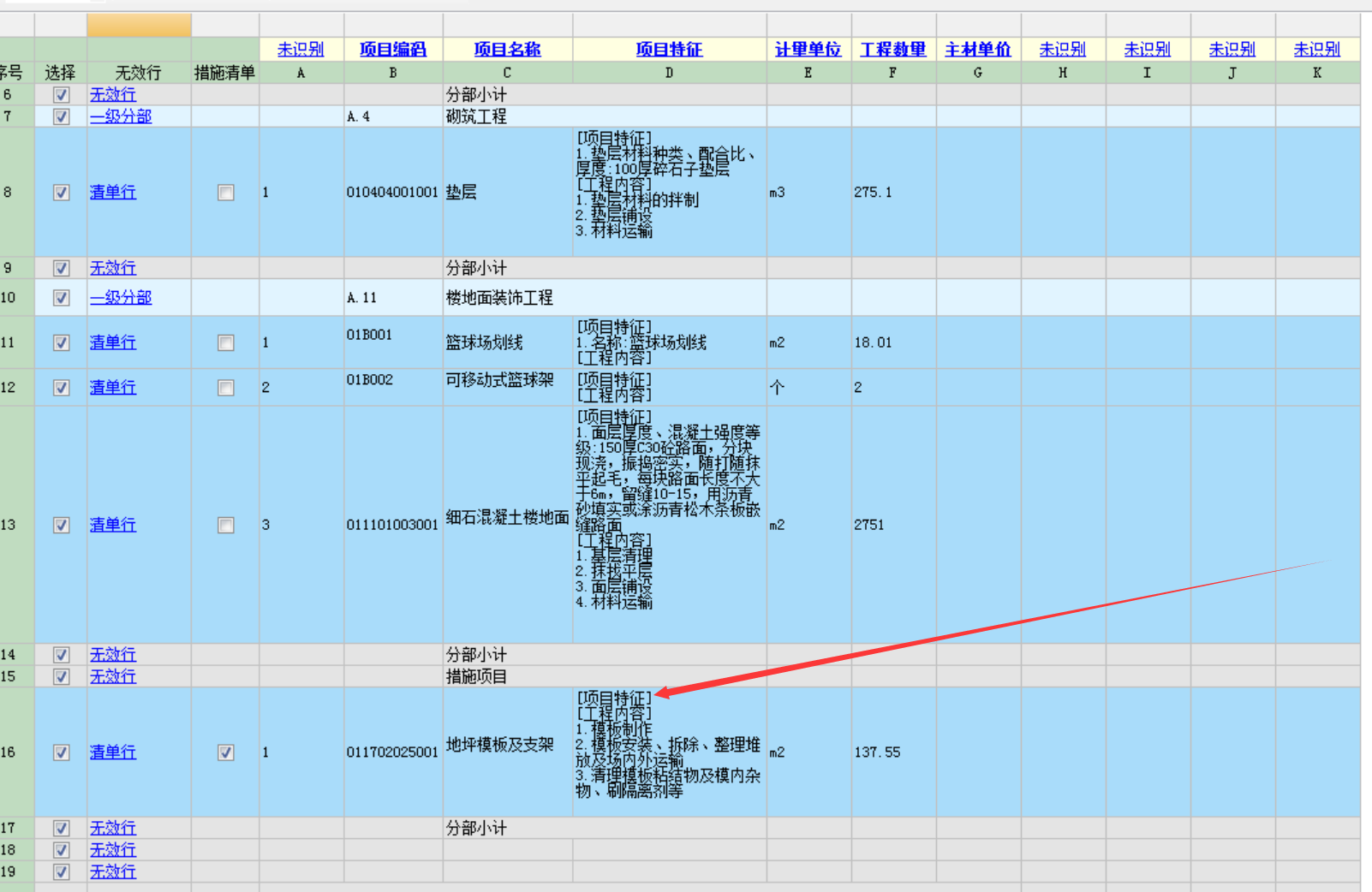Click the 未识别 header of column J
1372x892 pixels.
click(1232, 50)
